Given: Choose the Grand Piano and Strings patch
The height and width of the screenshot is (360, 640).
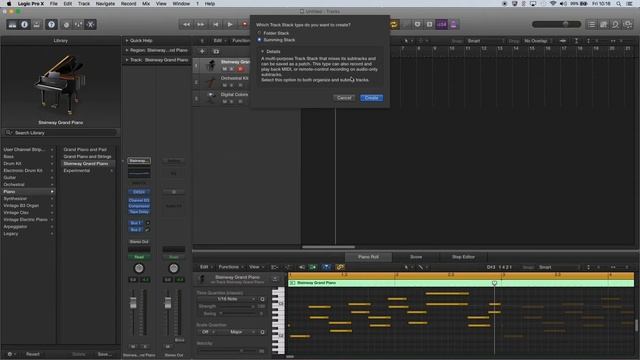Looking at the screenshot, I should click(x=87, y=156).
